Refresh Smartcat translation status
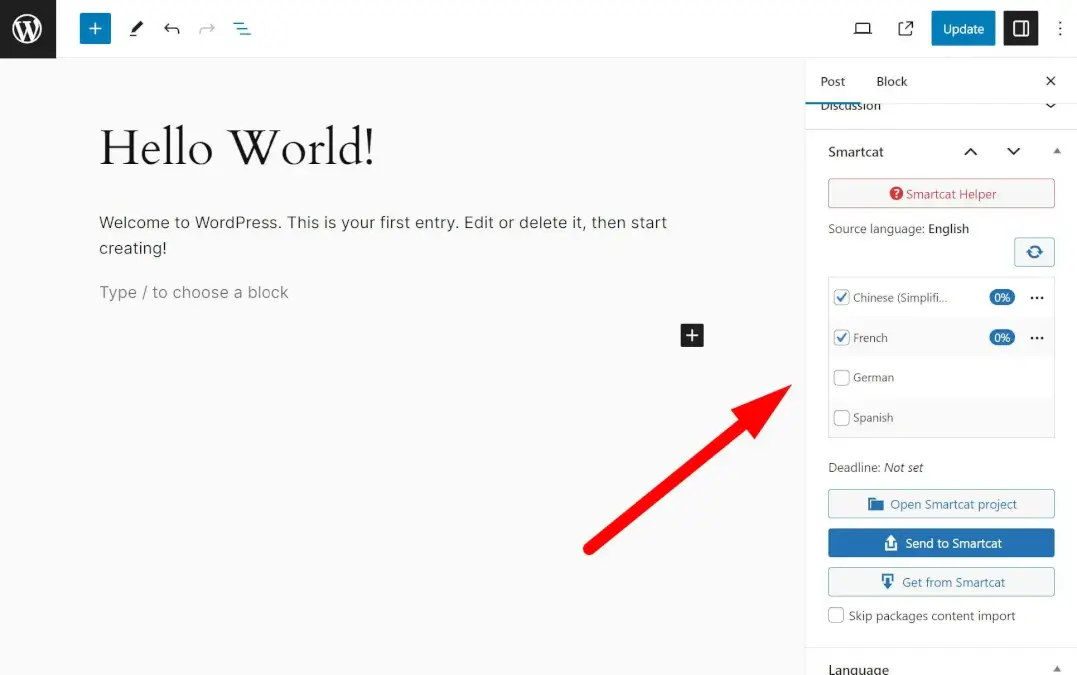The height and width of the screenshot is (675, 1077). click(1034, 252)
